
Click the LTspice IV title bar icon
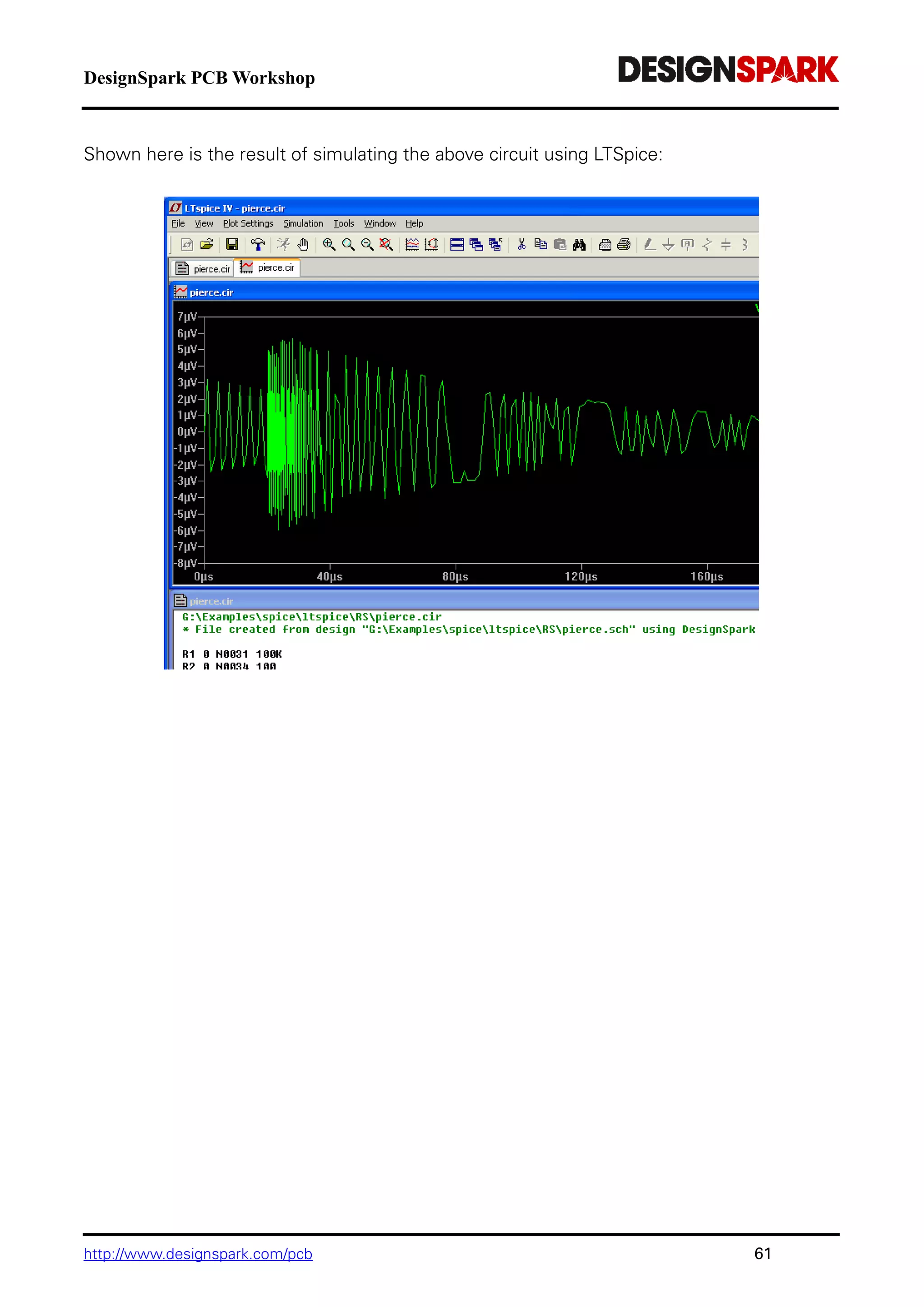coord(176,208)
